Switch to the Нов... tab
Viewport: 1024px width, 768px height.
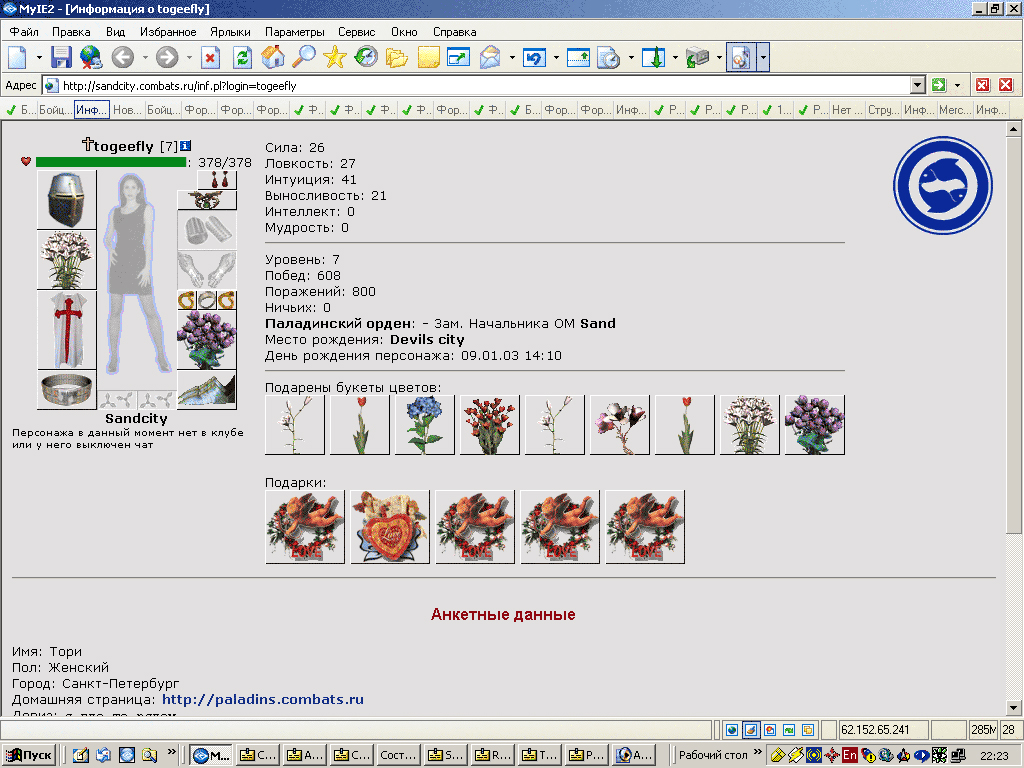[127, 110]
